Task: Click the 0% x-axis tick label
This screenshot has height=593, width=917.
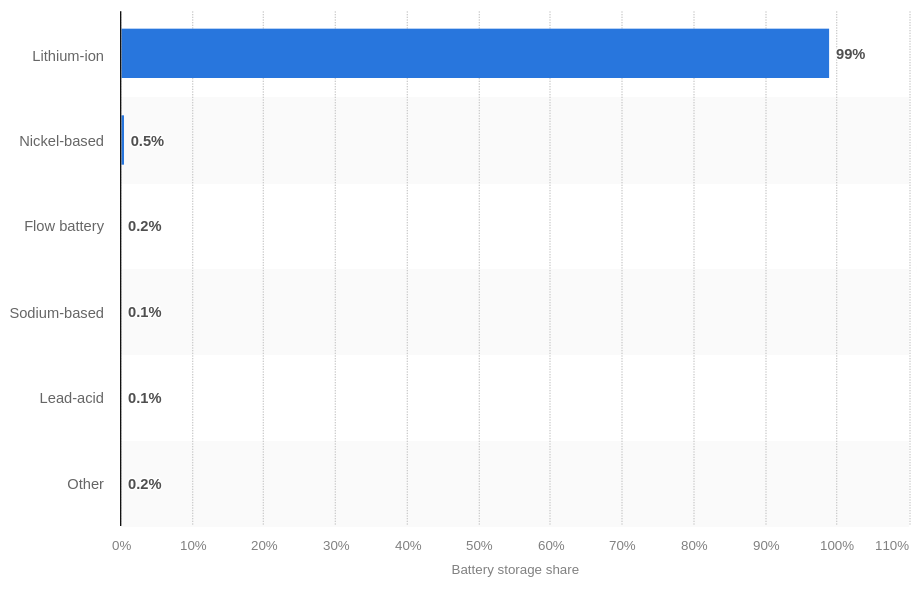Action: pyautogui.click(x=122, y=546)
